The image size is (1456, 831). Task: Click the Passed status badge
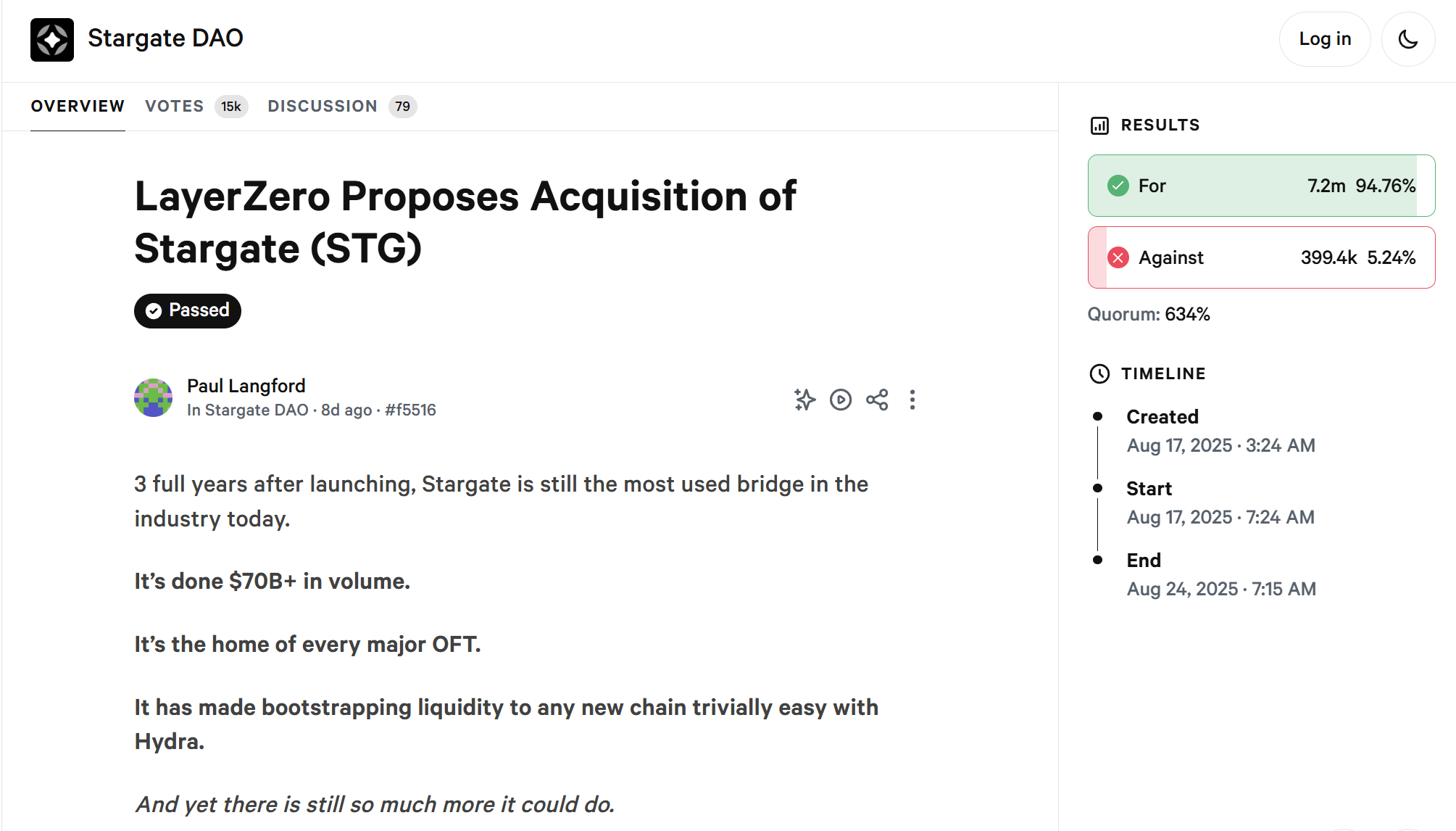point(188,310)
